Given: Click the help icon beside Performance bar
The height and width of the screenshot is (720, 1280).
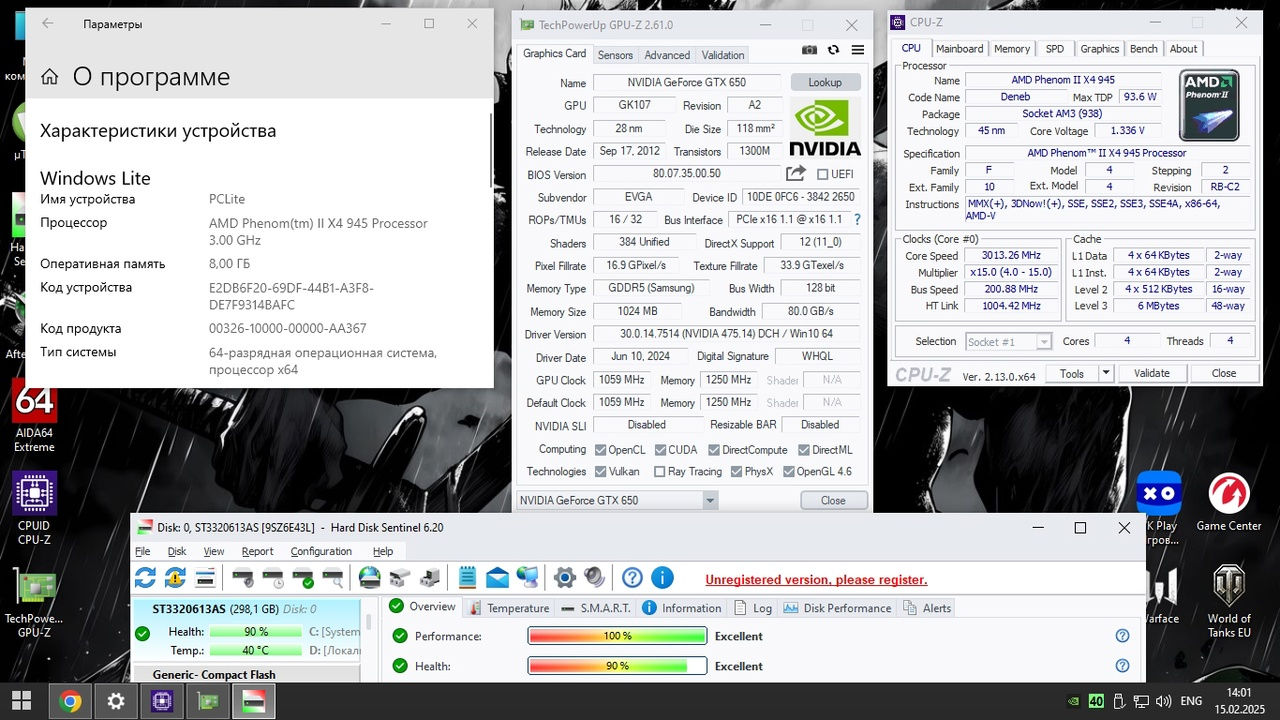Looking at the screenshot, I should click(x=1122, y=636).
